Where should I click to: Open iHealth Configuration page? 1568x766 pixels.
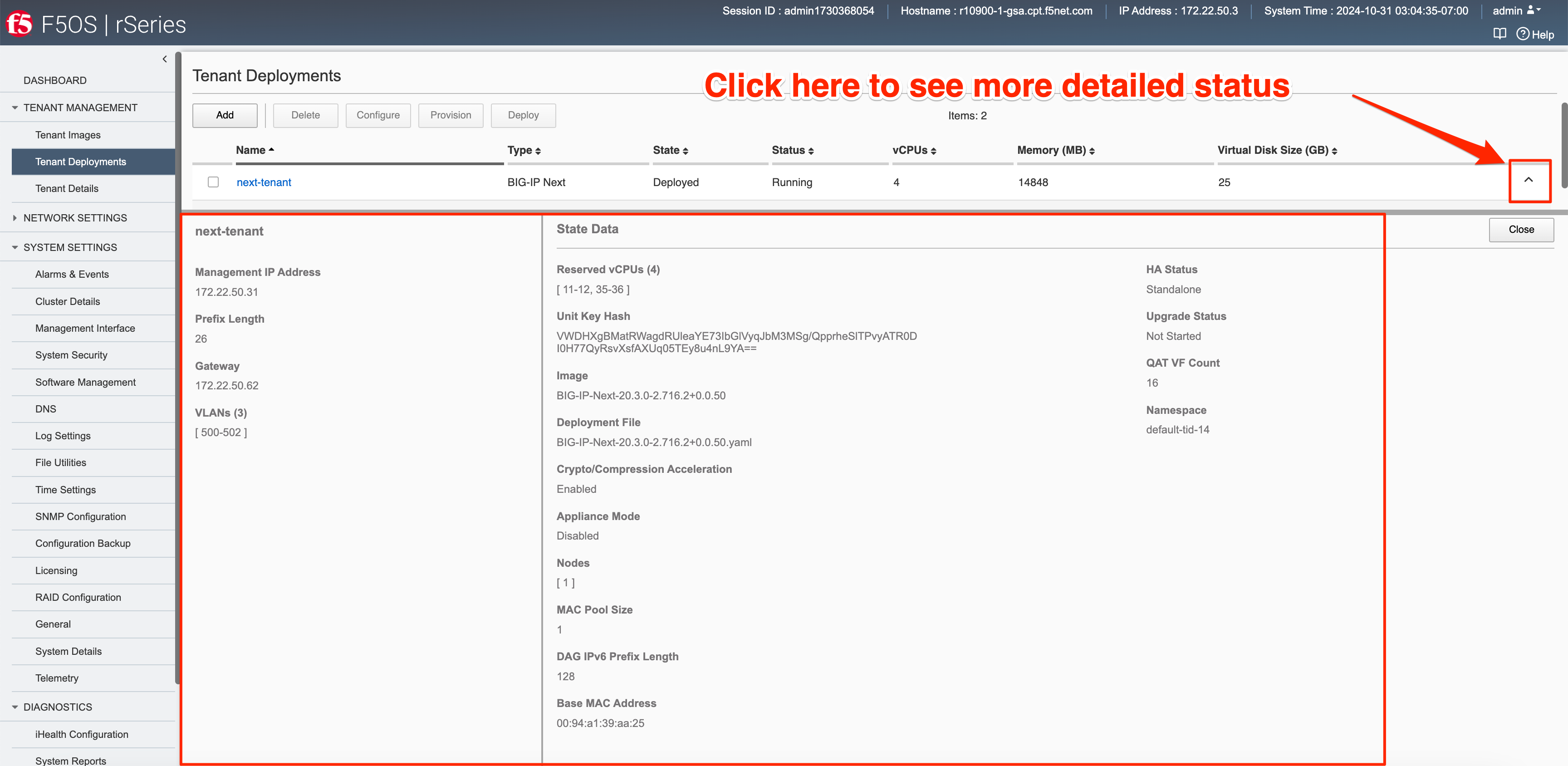(x=82, y=734)
